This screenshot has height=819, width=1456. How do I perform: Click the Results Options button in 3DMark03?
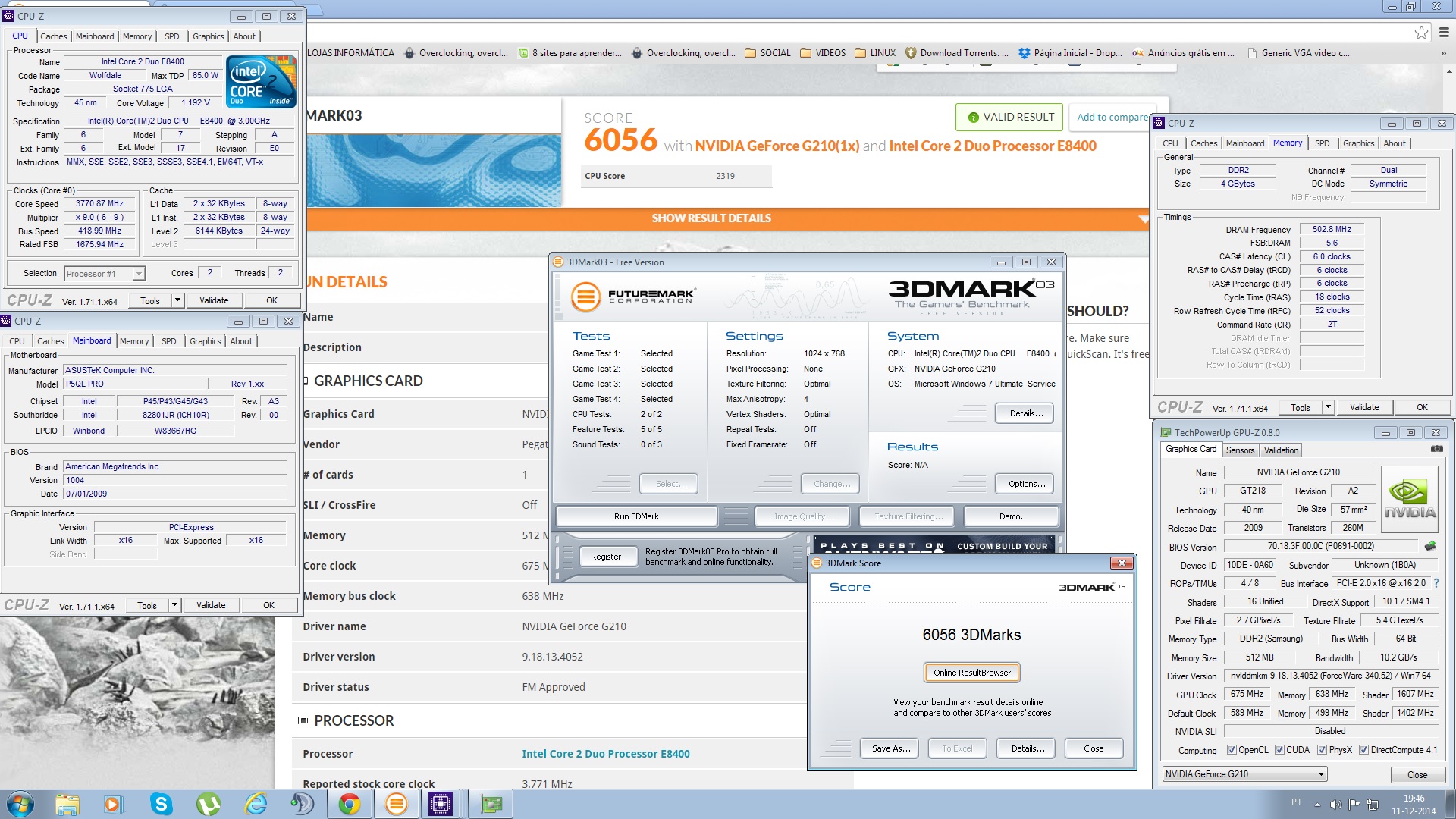click(x=1026, y=484)
